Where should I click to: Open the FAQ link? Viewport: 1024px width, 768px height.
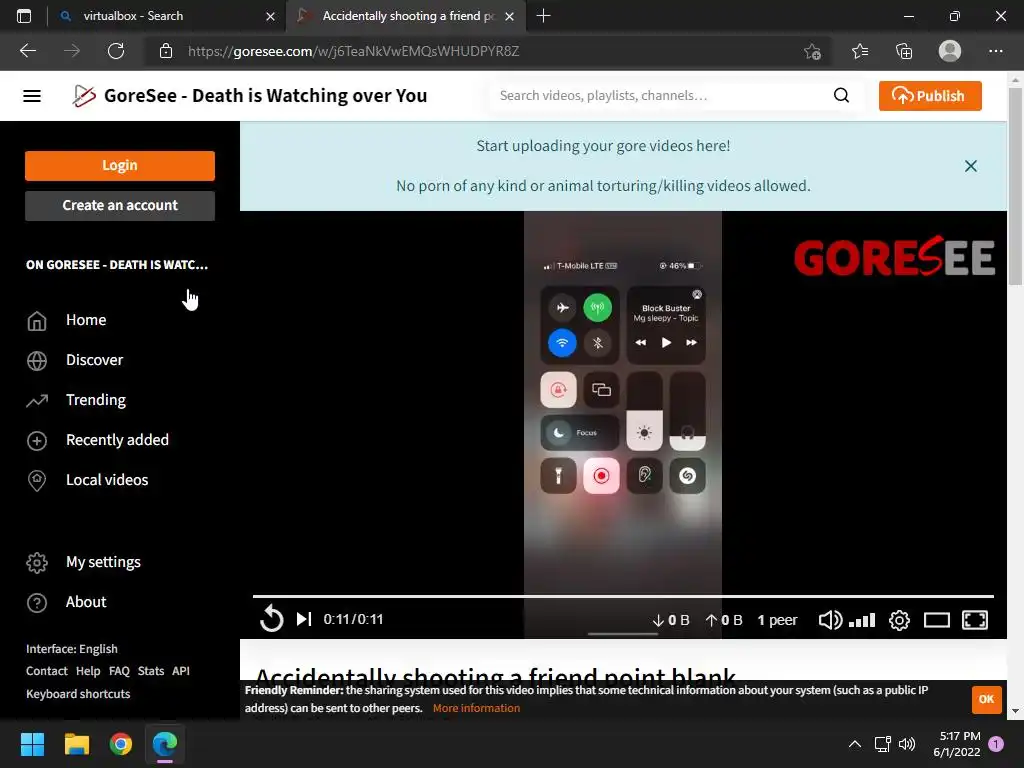point(119,671)
